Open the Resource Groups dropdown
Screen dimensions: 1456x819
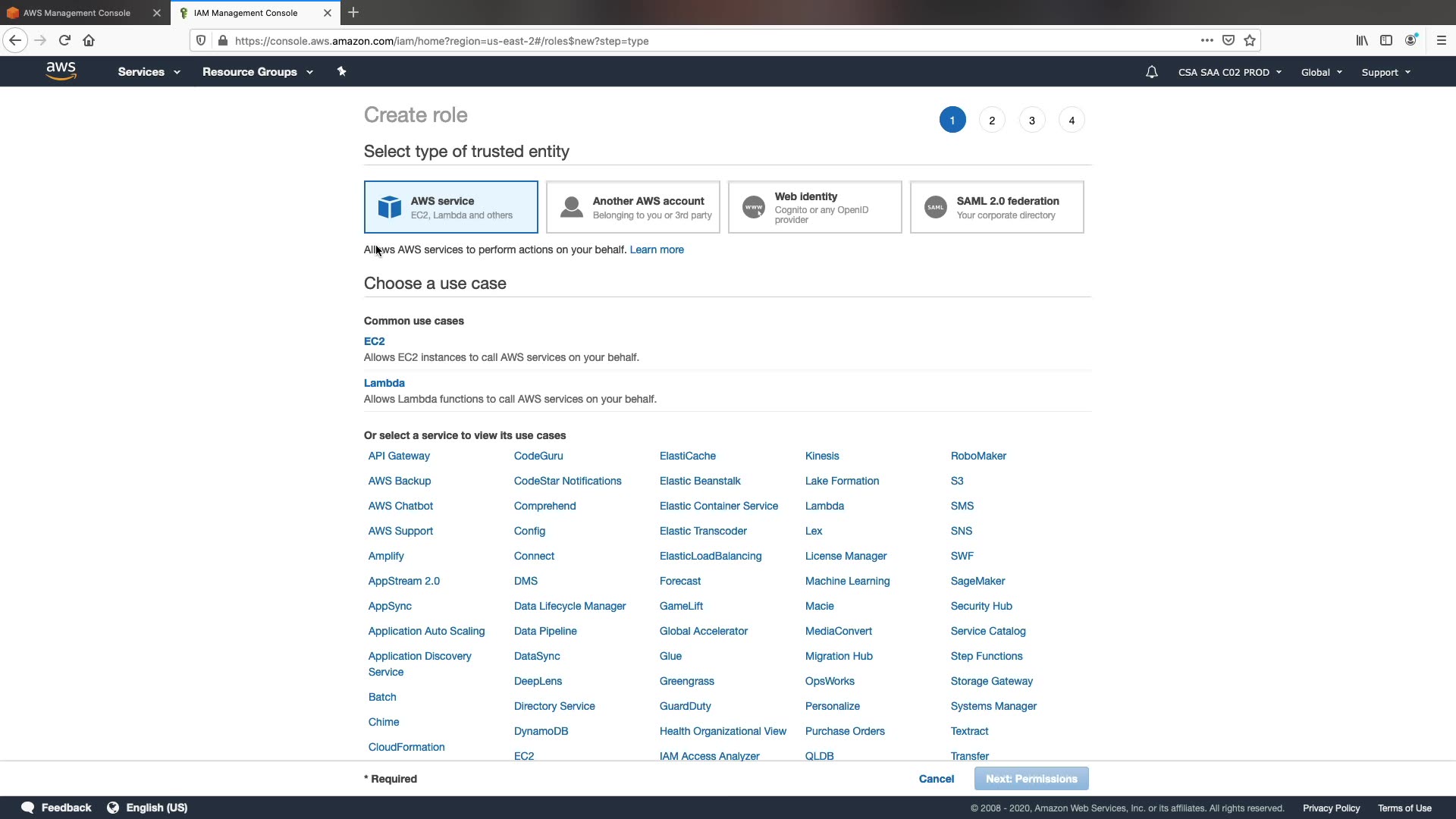click(257, 72)
